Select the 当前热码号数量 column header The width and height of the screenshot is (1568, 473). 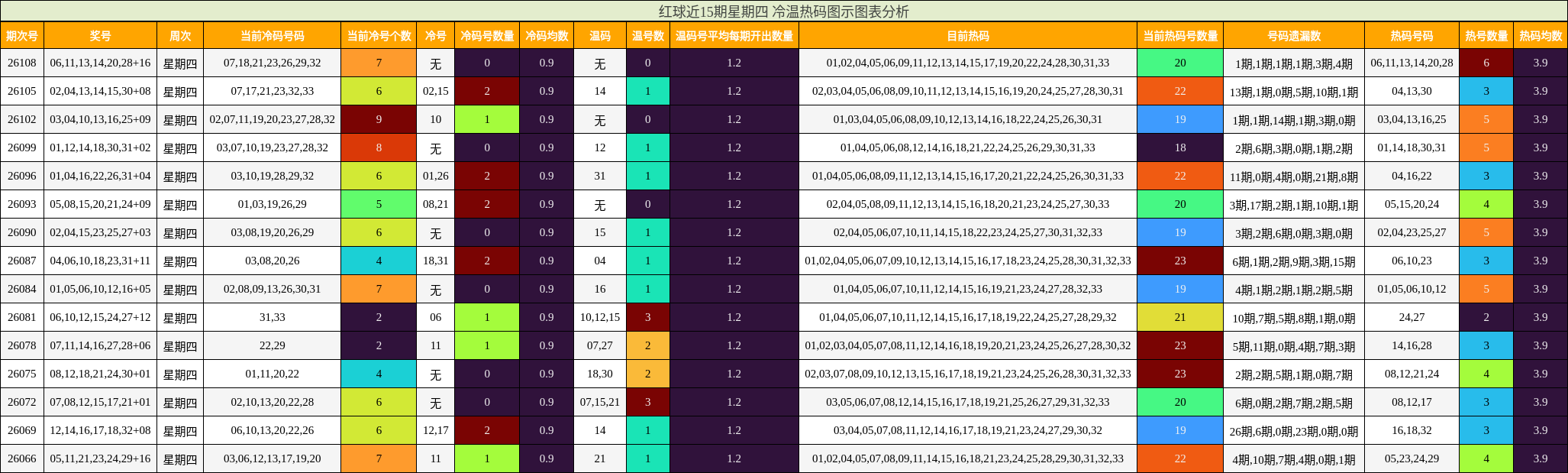pos(1180,36)
